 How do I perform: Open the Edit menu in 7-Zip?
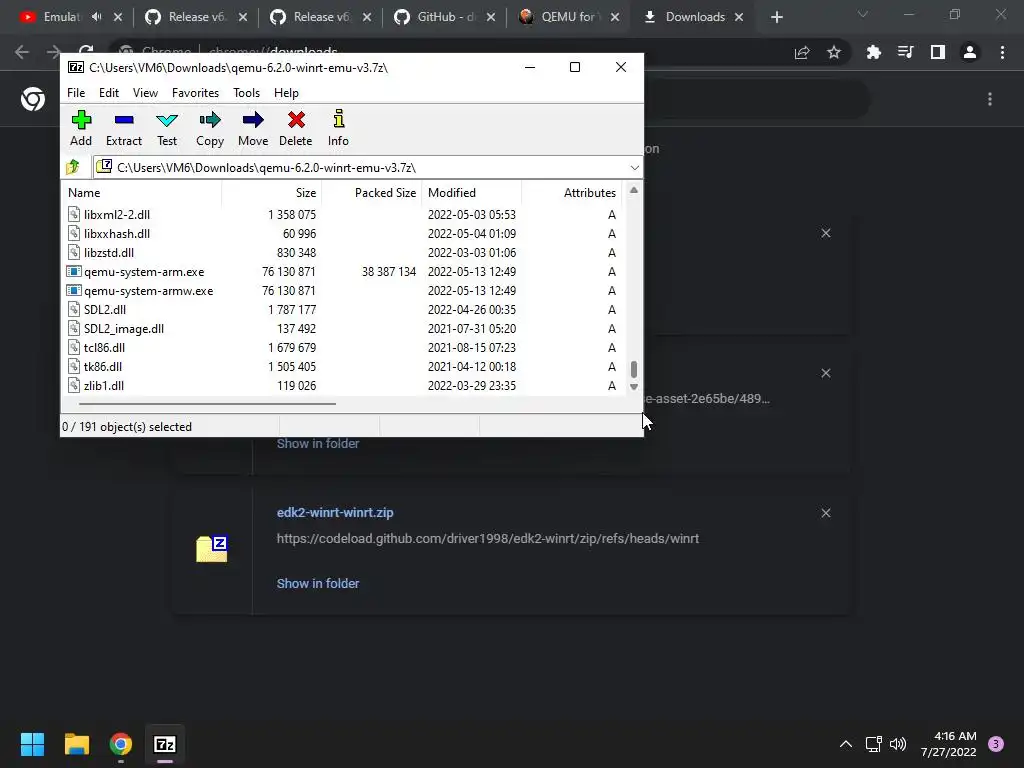click(108, 93)
